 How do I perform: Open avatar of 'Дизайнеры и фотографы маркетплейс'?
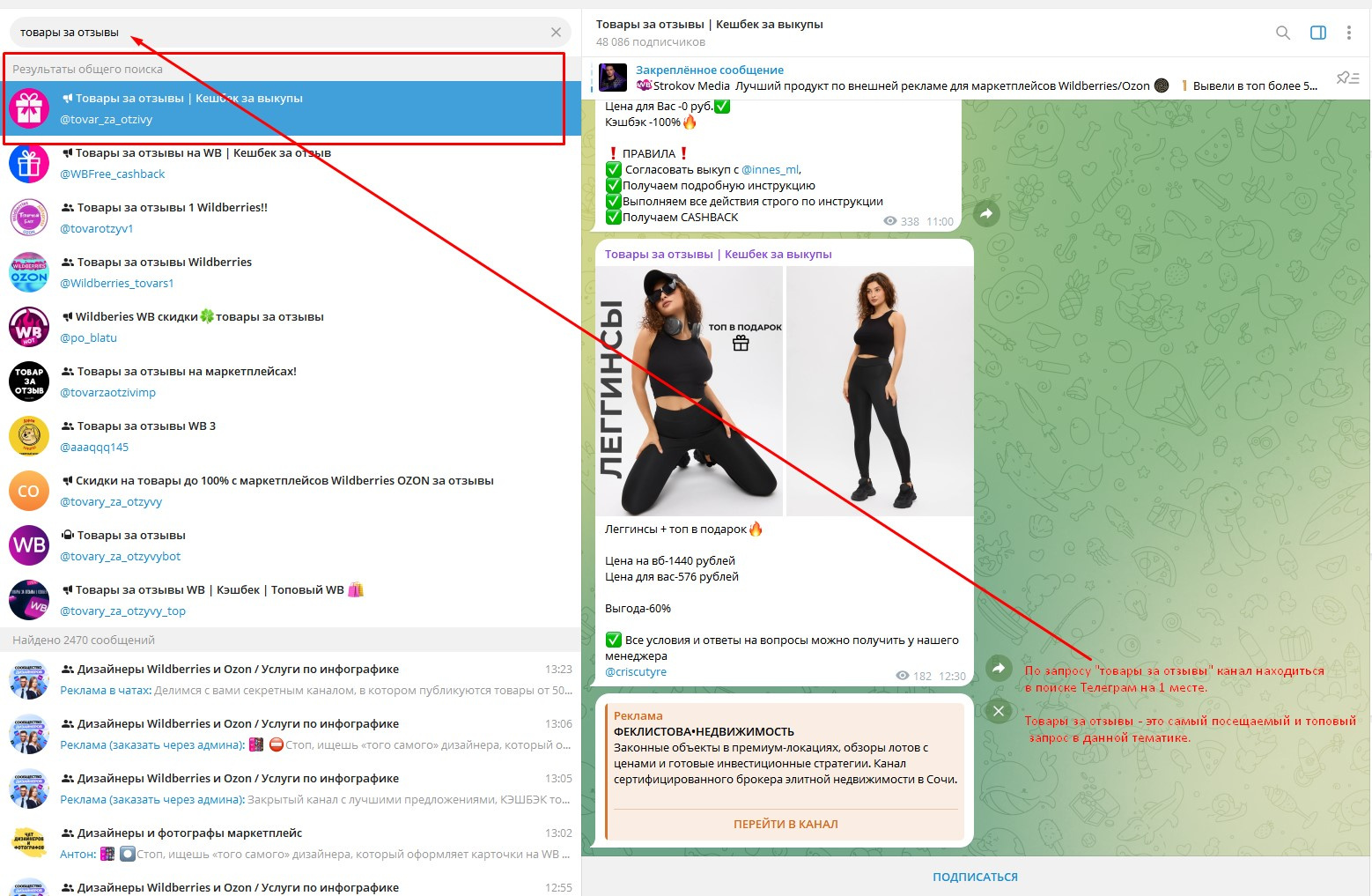point(29,843)
